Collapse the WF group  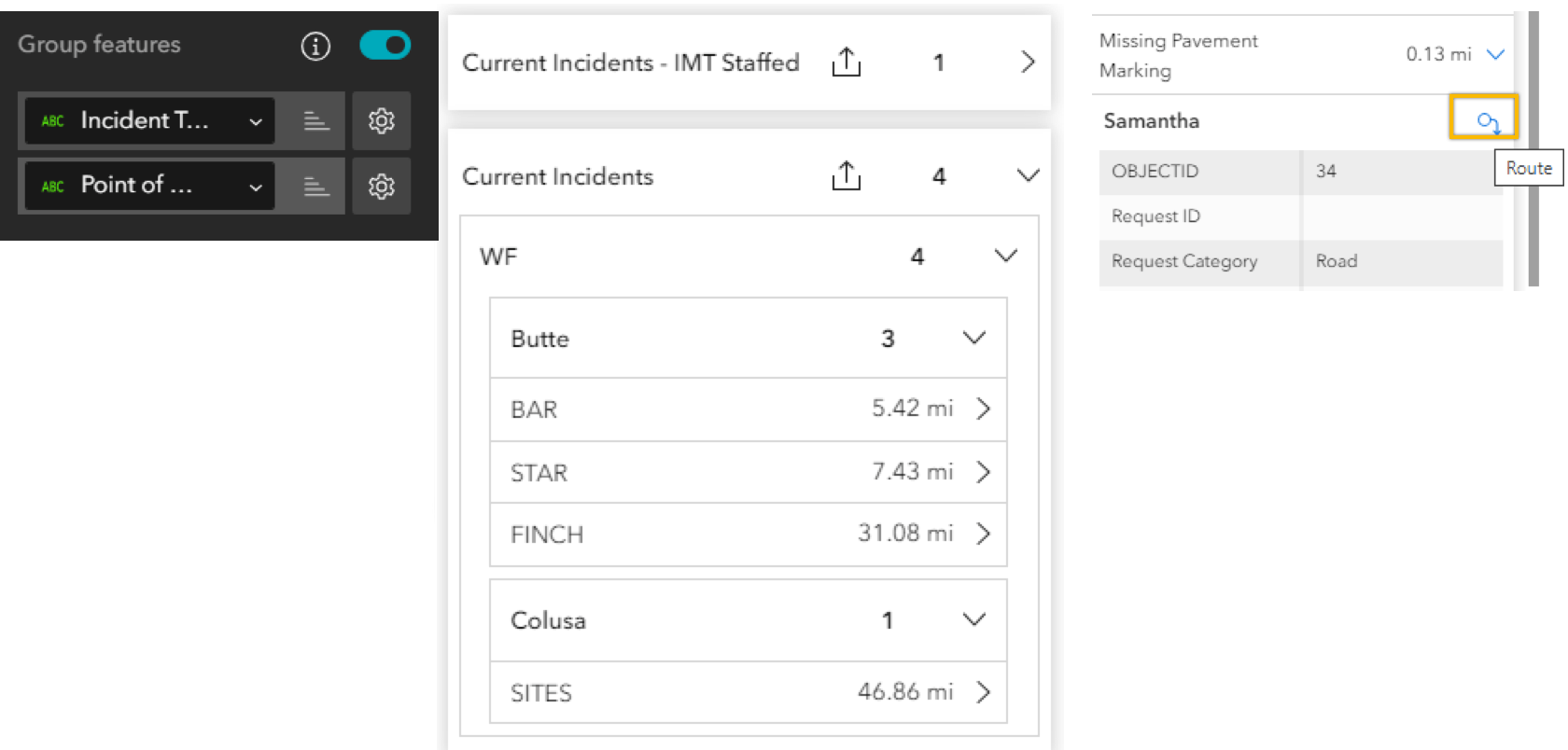click(x=1005, y=257)
